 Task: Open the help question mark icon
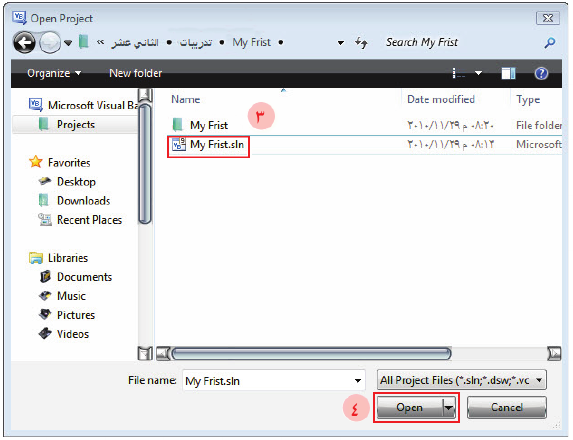click(x=541, y=73)
